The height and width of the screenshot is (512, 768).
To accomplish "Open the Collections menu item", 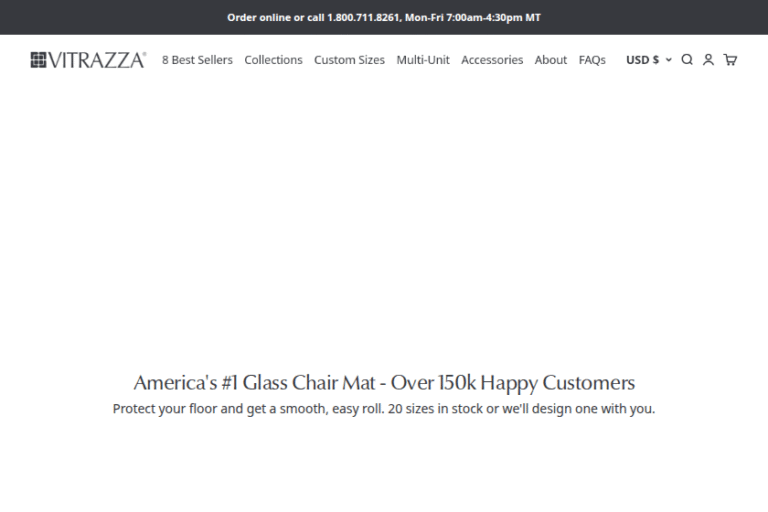I will [x=273, y=60].
